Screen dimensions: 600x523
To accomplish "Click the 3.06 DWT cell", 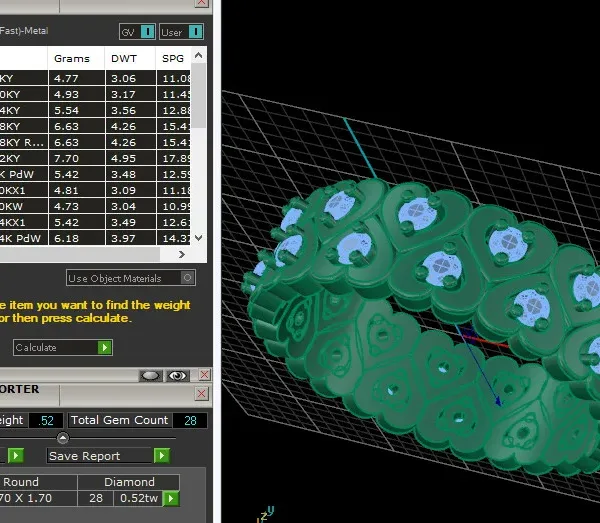I will [130, 78].
